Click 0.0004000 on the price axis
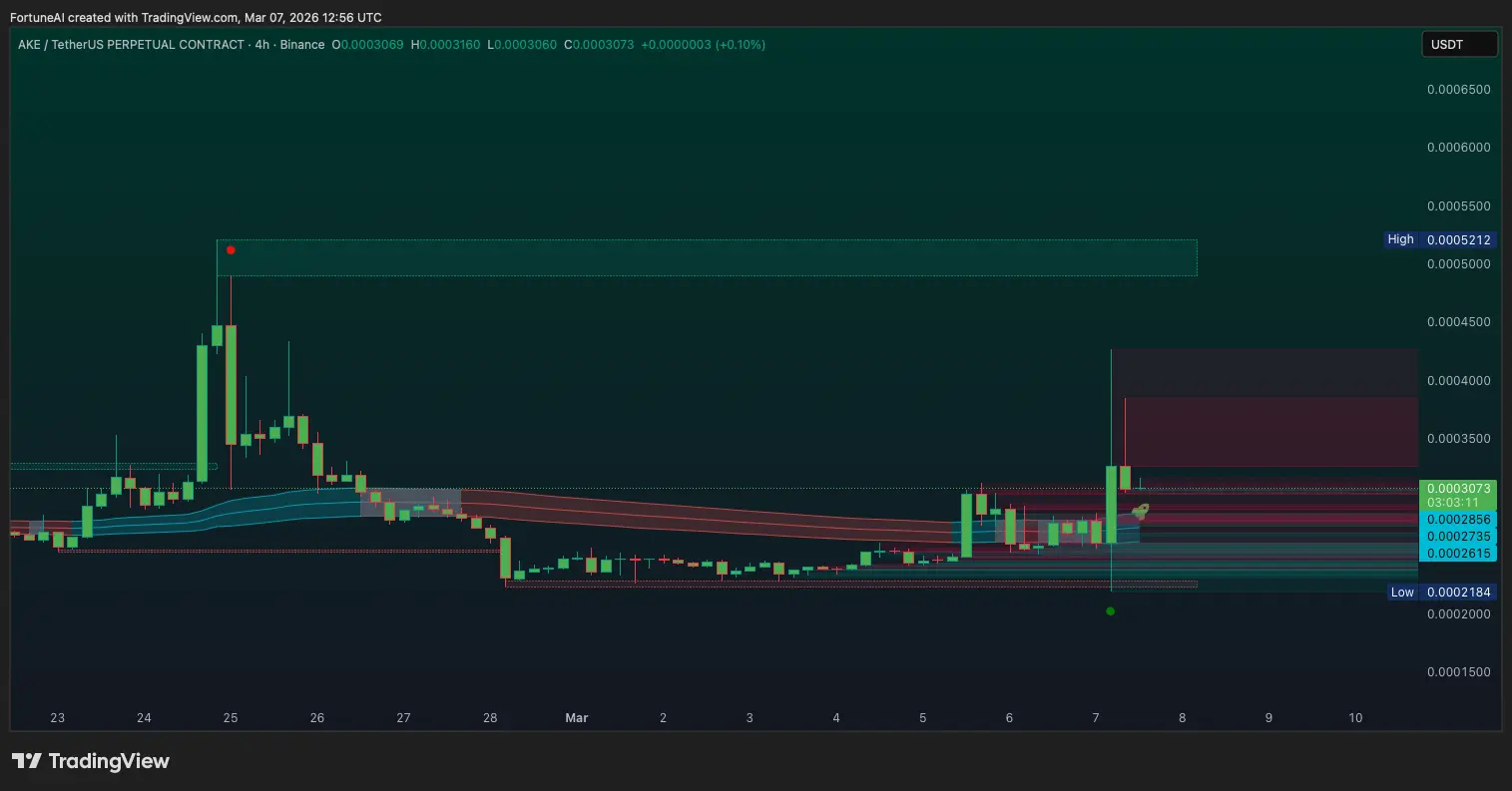 (1458, 380)
